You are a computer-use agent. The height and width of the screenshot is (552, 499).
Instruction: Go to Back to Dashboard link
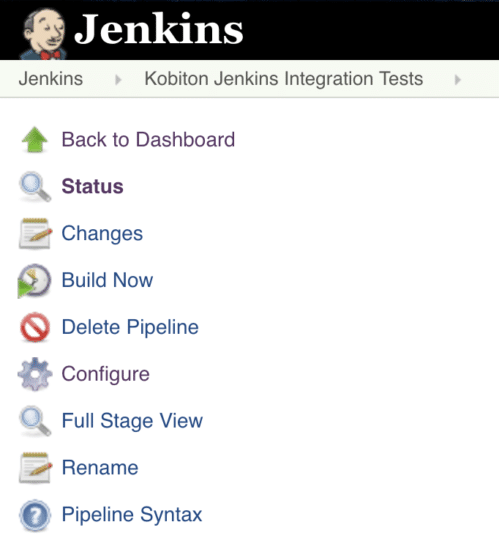[x=148, y=139]
